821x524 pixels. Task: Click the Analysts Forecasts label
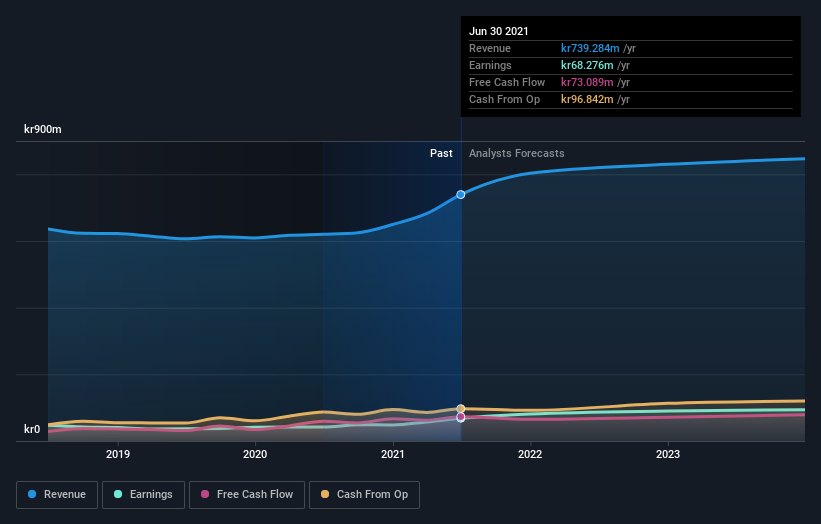[517, 153]
